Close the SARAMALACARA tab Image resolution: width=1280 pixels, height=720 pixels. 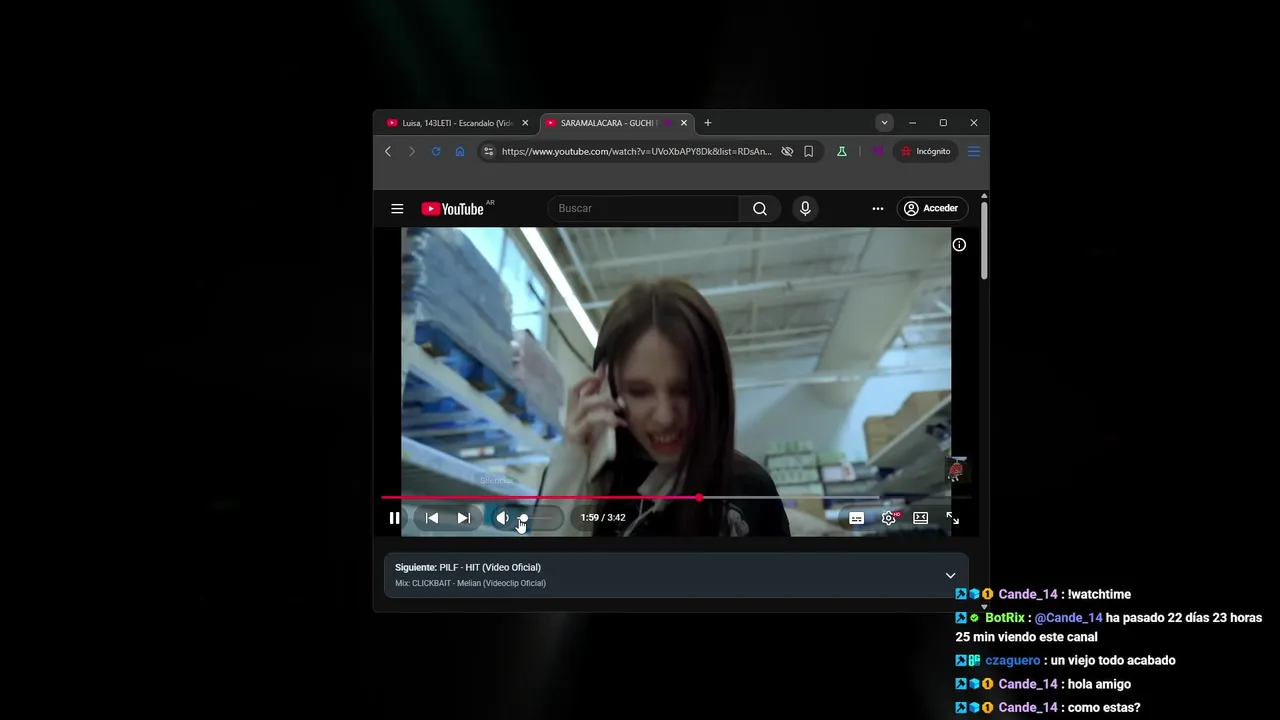684,123
